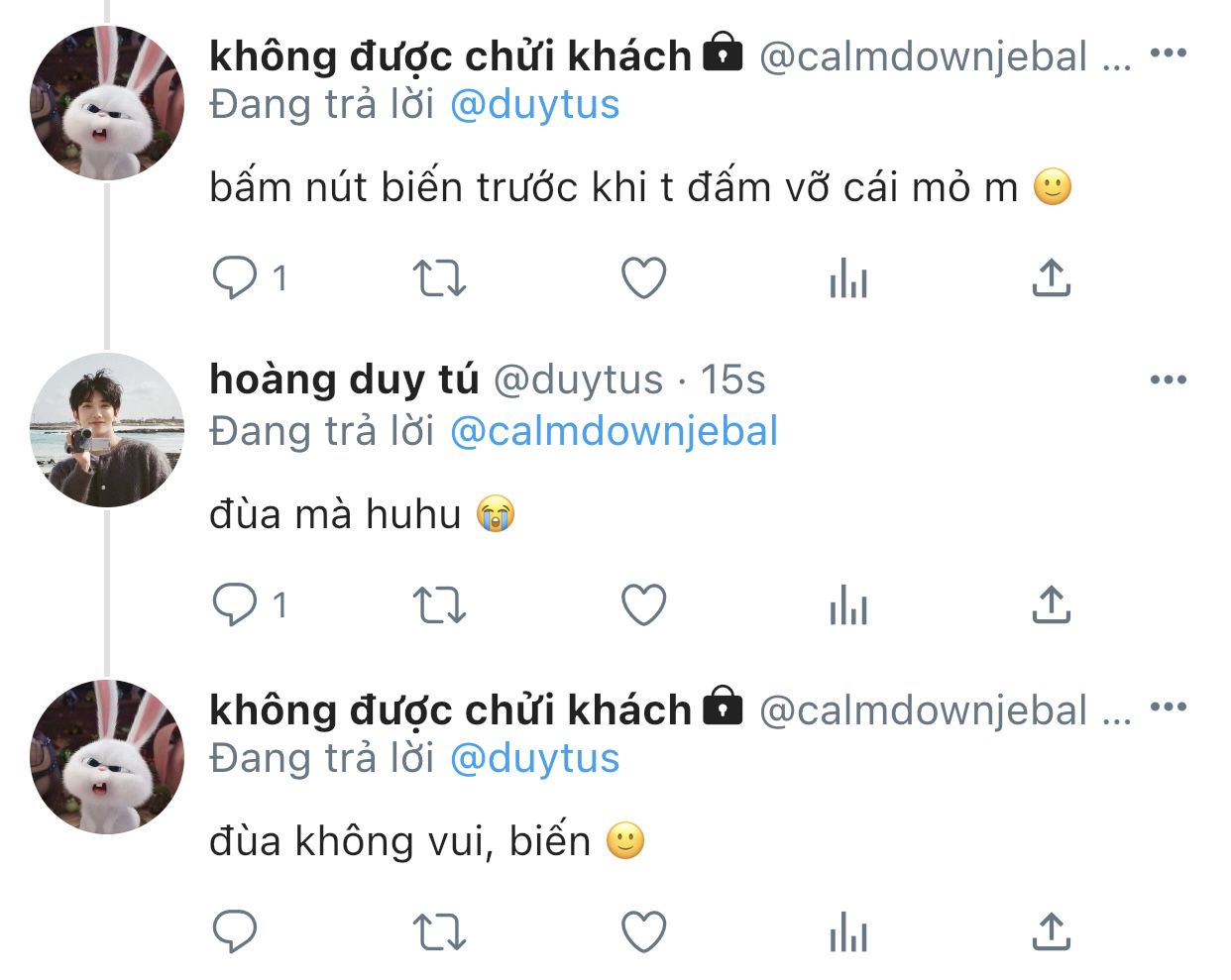View analytics of the "bấm nút biến" tweet
Screen dimensions: 1231x980
click(848, 278)
